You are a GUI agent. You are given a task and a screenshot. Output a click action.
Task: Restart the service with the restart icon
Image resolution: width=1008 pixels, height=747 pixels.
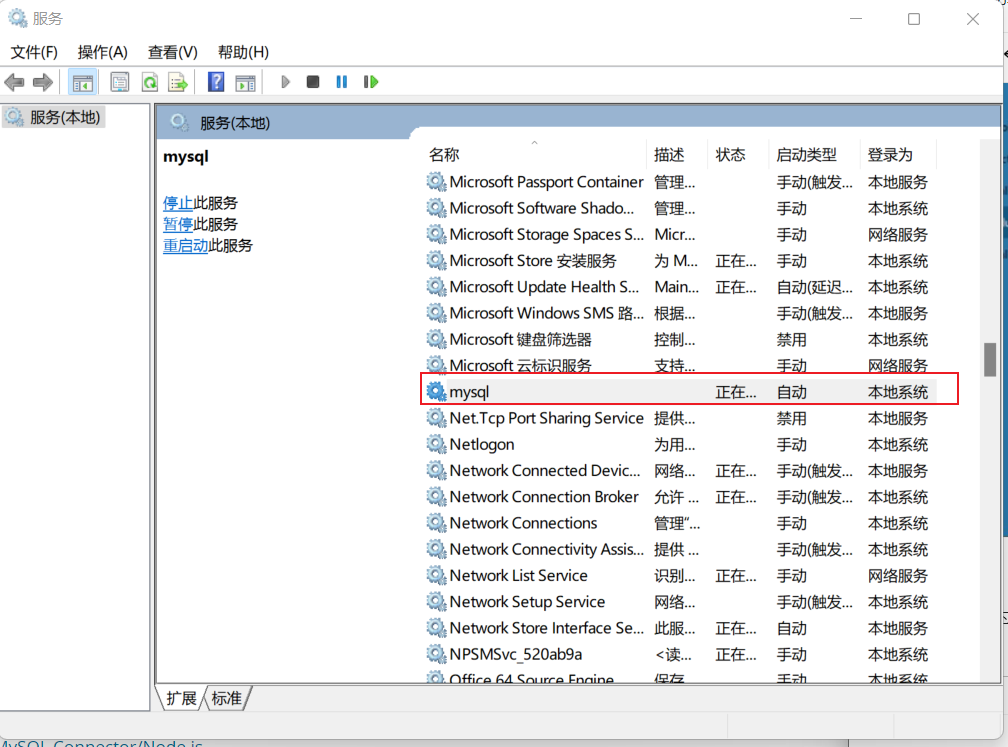click(370, 81)
